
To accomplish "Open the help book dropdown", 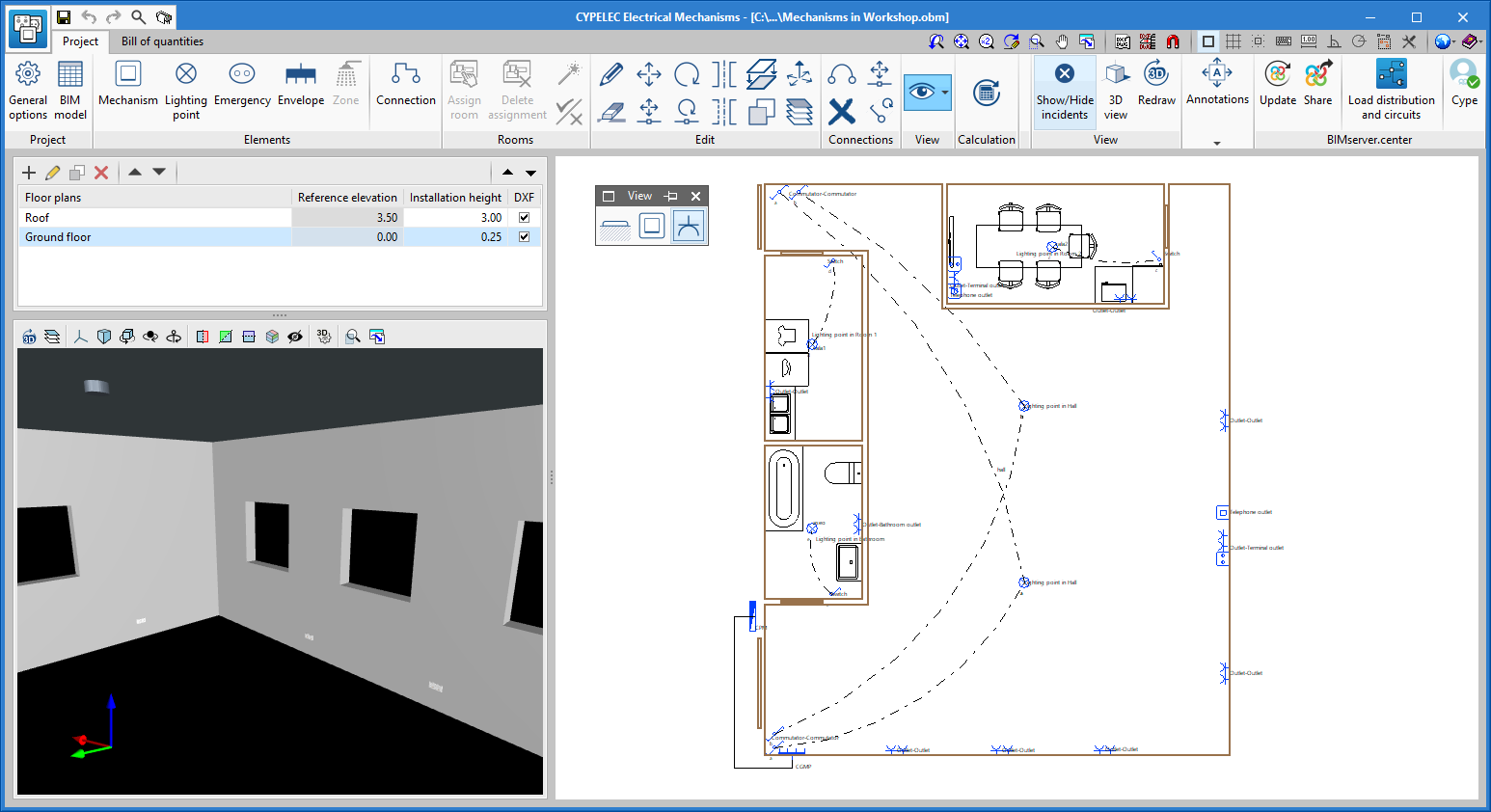I will (x=1471, y=41).
